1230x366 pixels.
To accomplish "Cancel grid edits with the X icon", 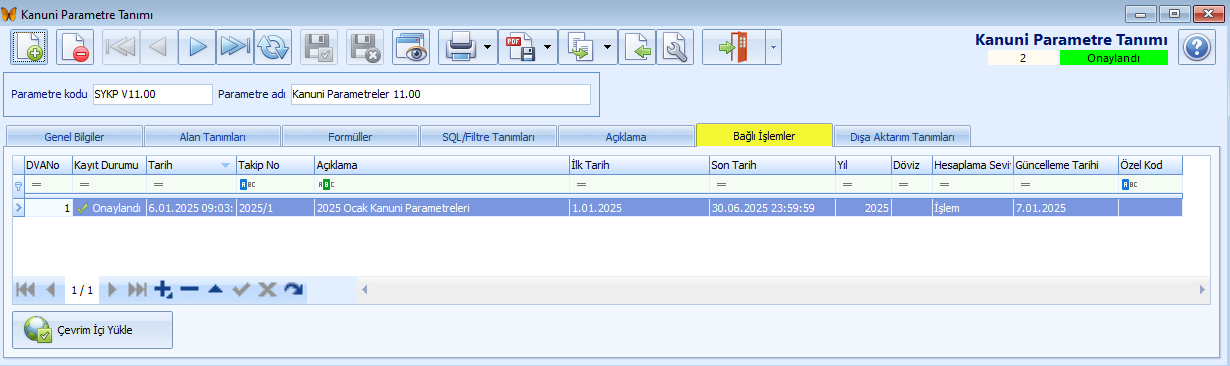I will [267, 289].
